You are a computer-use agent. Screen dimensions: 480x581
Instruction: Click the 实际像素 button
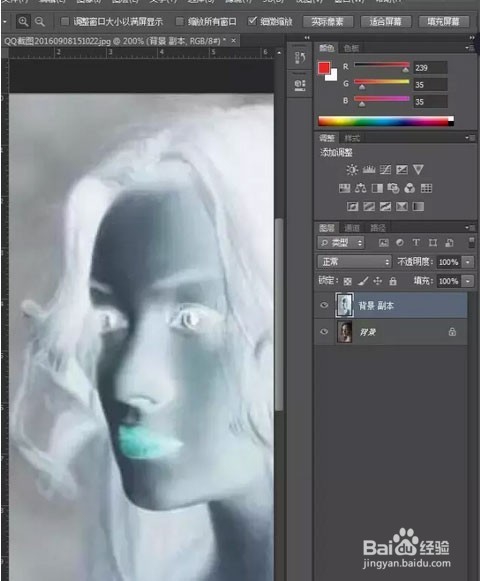click(328, 22)
